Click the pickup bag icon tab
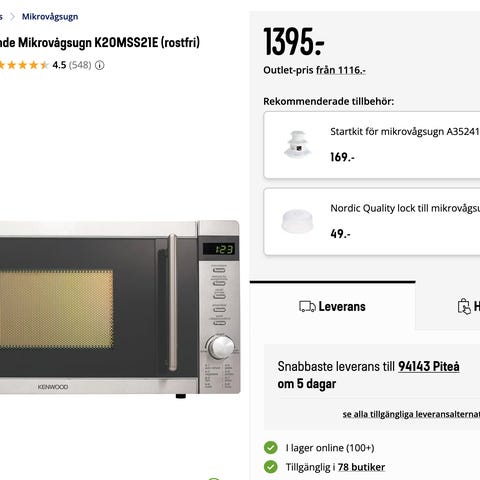The height and width of the screenshot is (480, 480). [x=464, y=306]
